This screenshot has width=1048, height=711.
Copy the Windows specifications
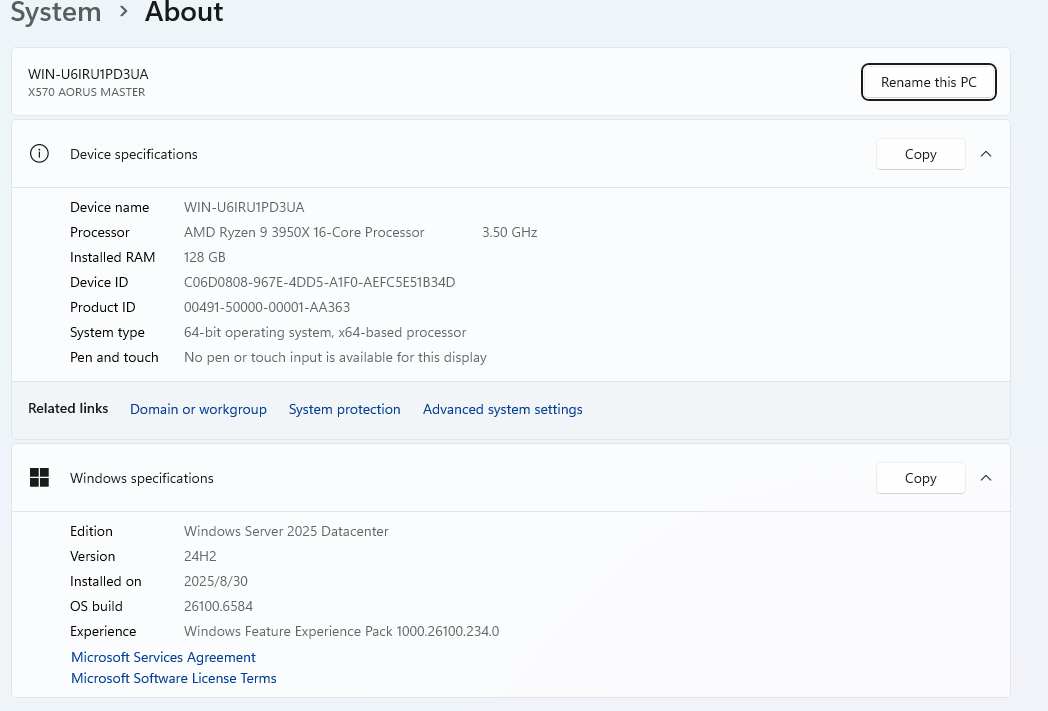920,478
